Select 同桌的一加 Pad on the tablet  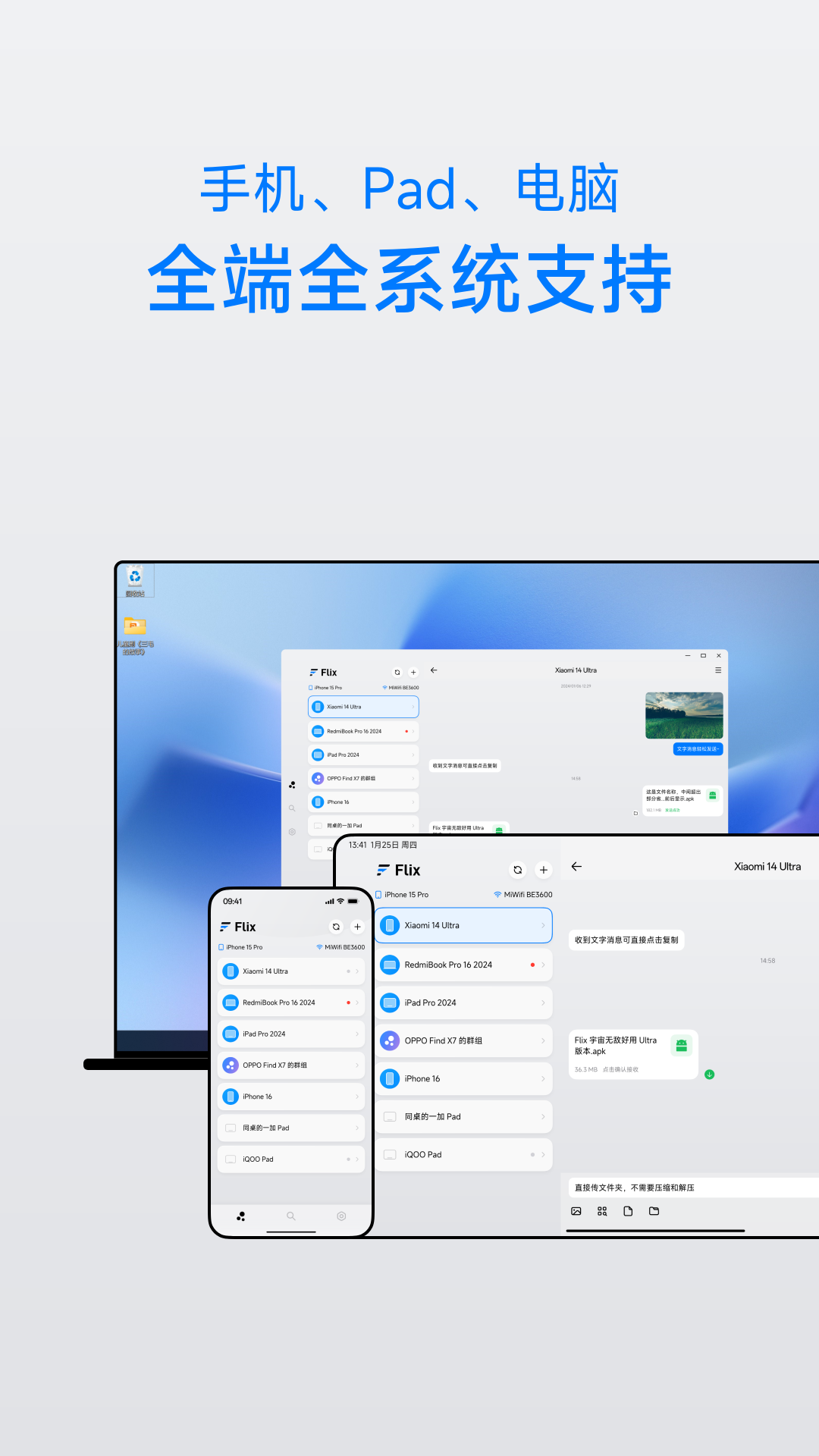(x=463, y=1116)
